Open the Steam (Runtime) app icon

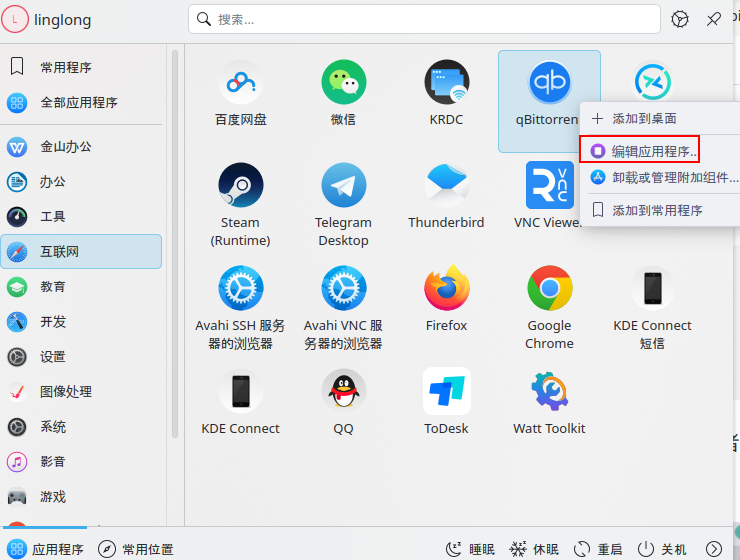click(x=240, y=186)
